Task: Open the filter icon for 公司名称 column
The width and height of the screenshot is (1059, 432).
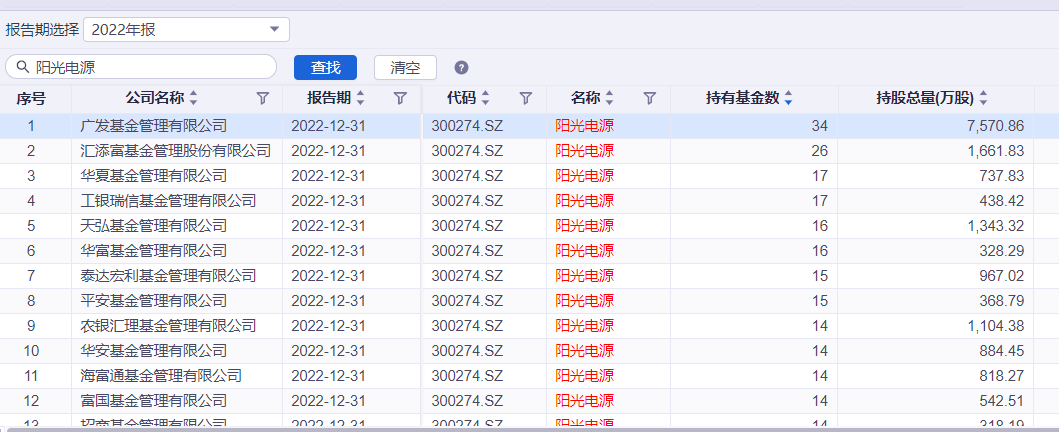Action: (x=263, y=99)
